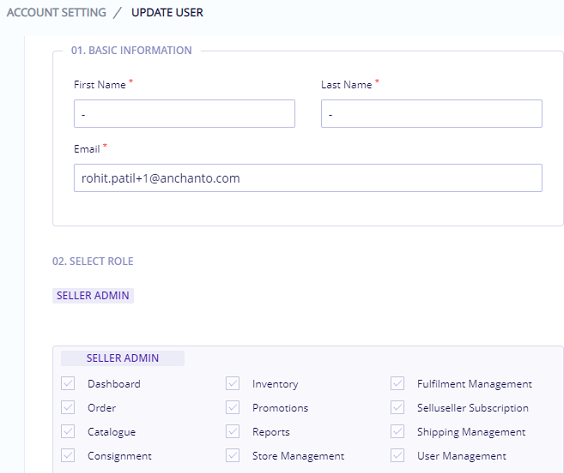Open the Account Setting breadcrumb link
Screen dimensions: 564x473
56,13
